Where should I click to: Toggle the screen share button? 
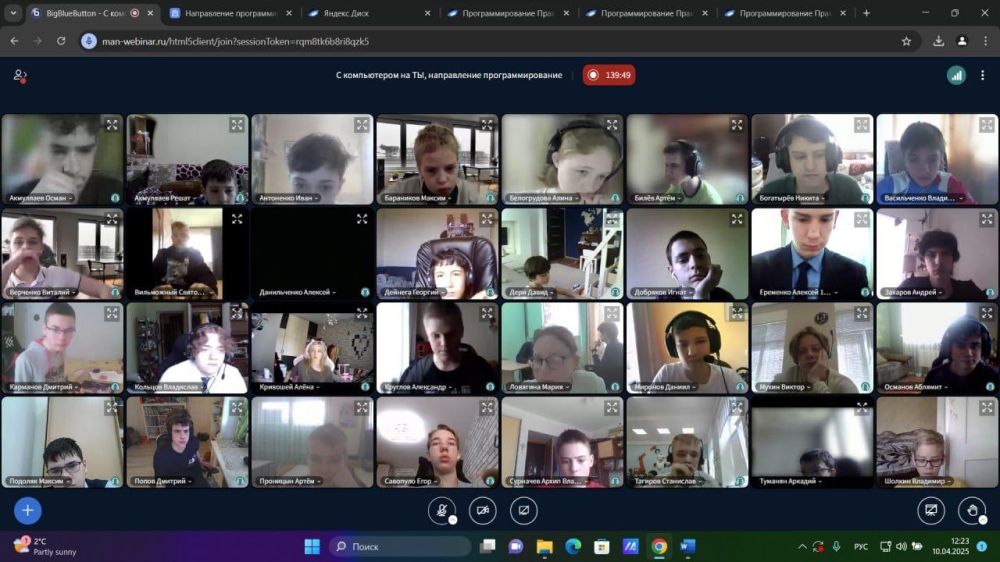pyautogui.click(x=523, y=510)
